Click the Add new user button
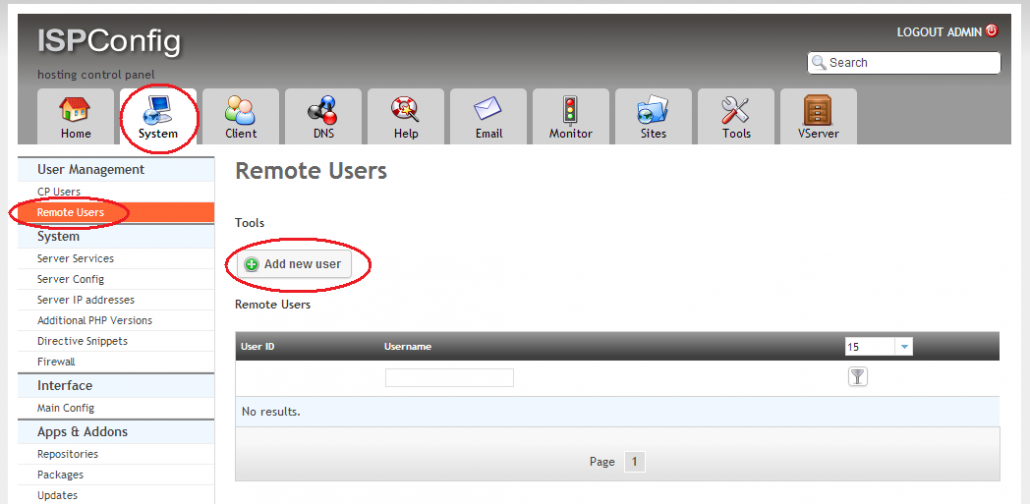Viewport: 1030px width, 504px height. [294, 264]
